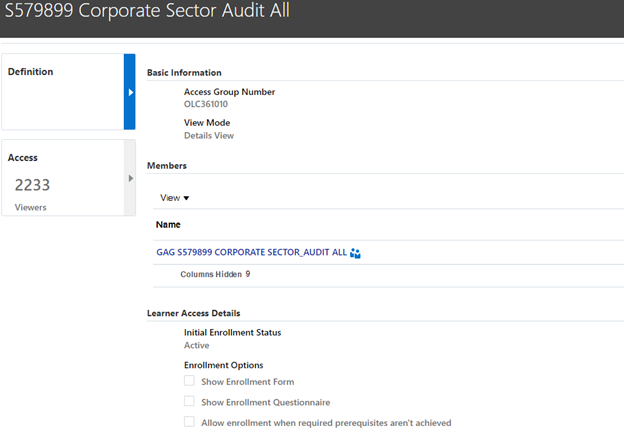Click the Basic Information section heading

click(184, 72)
